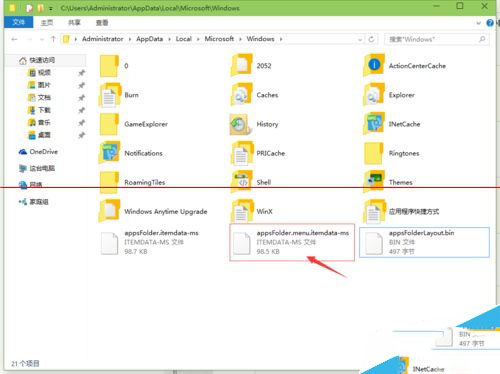The height and width of the screenshot is (374, 500).
Task: Open the recent locations dropdown arrow
Action: pyautogui.click(x=42, y=39)
